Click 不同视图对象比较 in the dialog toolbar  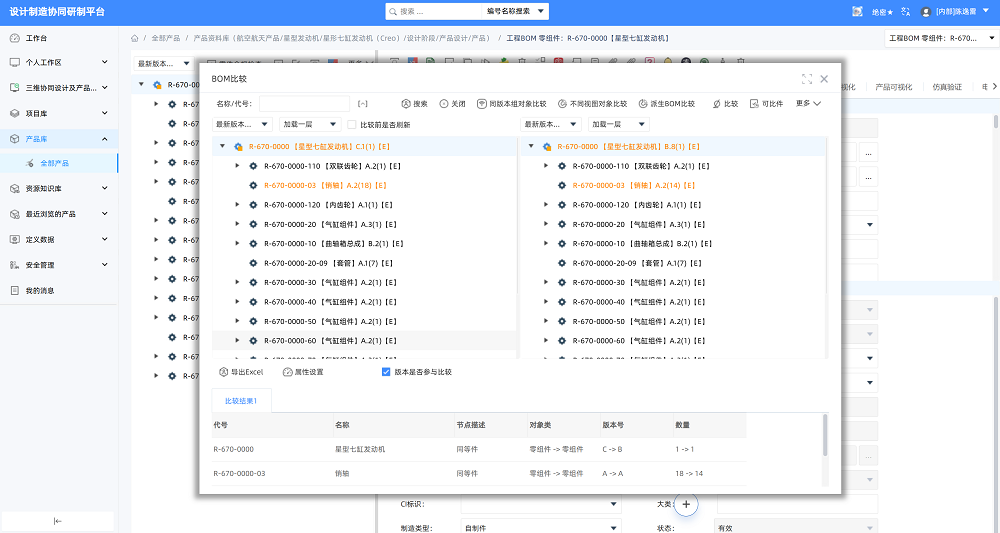tap(592, 104)
